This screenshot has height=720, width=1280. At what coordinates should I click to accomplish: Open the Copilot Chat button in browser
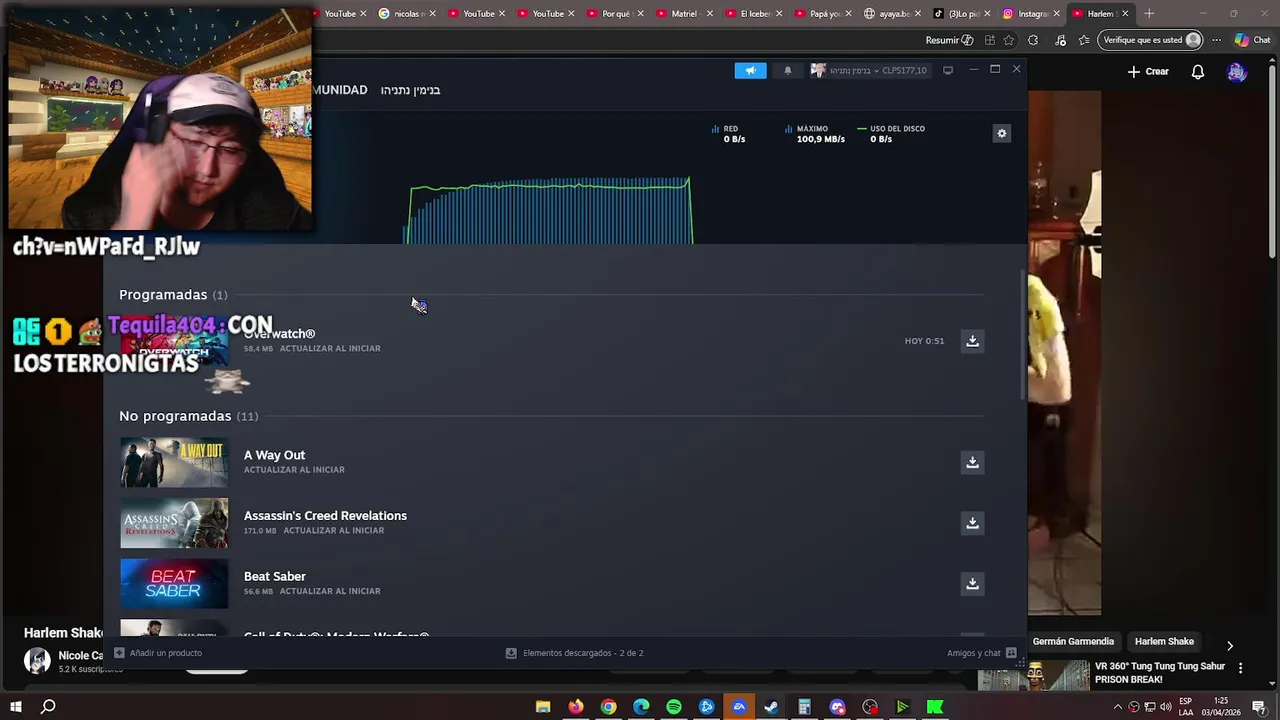click(x=1251, y=40)
